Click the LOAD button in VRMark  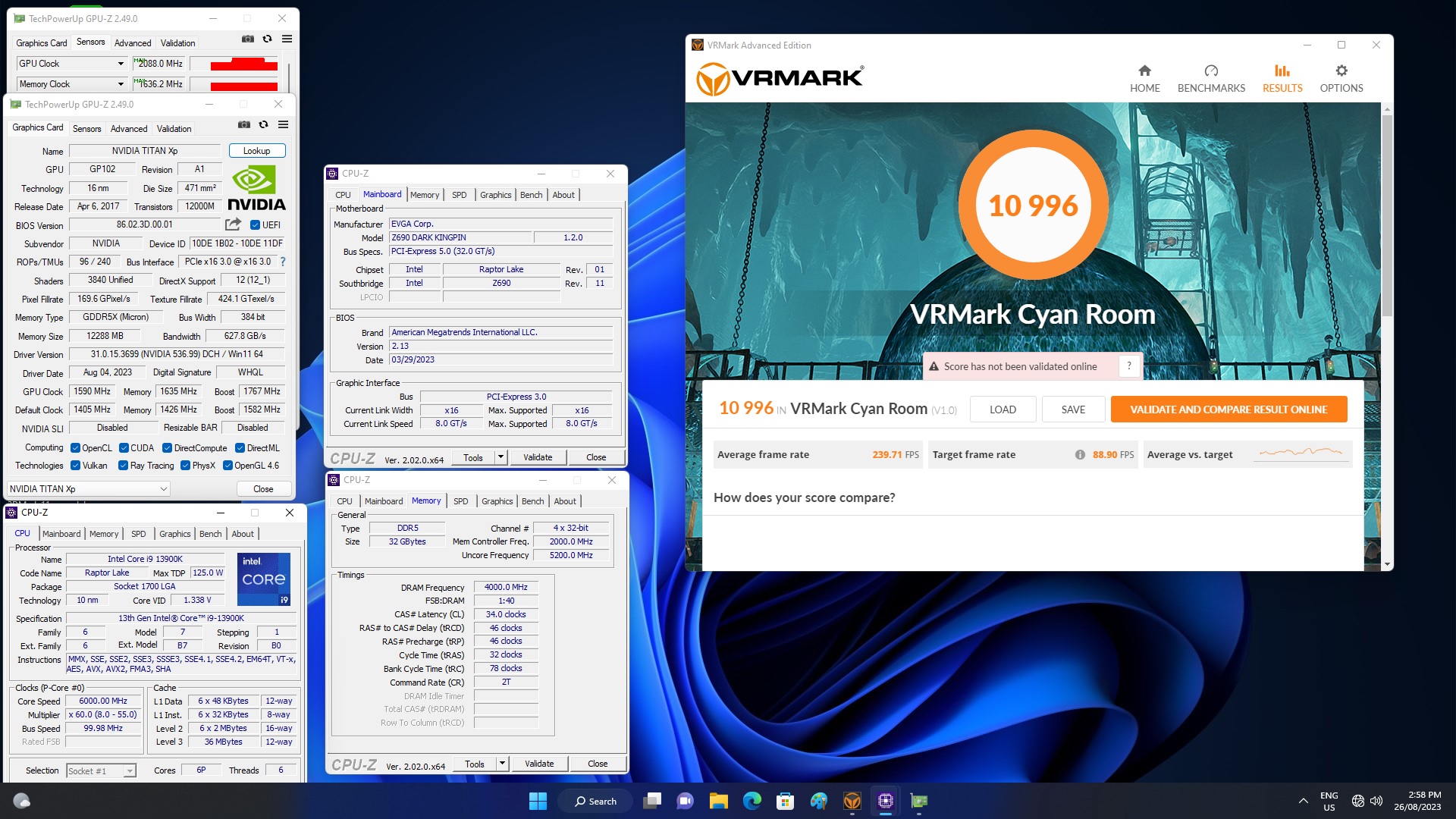(x=1003, y=409)
